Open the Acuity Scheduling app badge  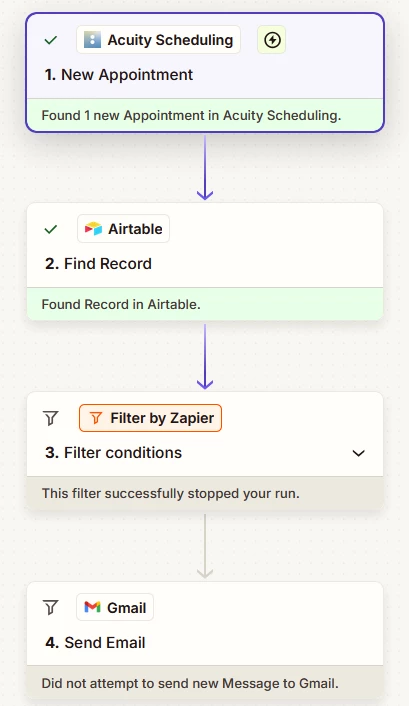(x=159, y=40)
